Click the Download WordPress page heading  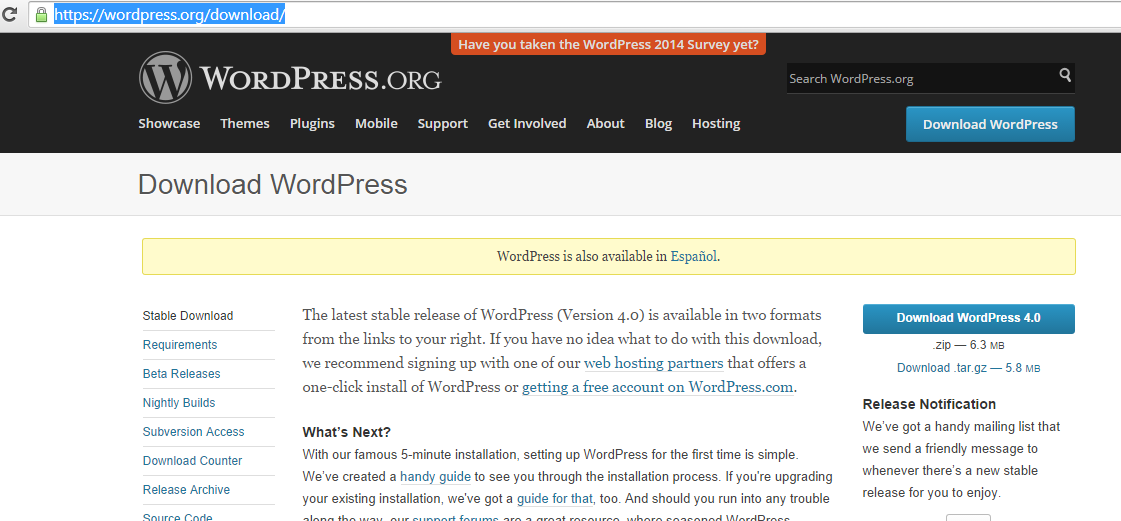272,184
